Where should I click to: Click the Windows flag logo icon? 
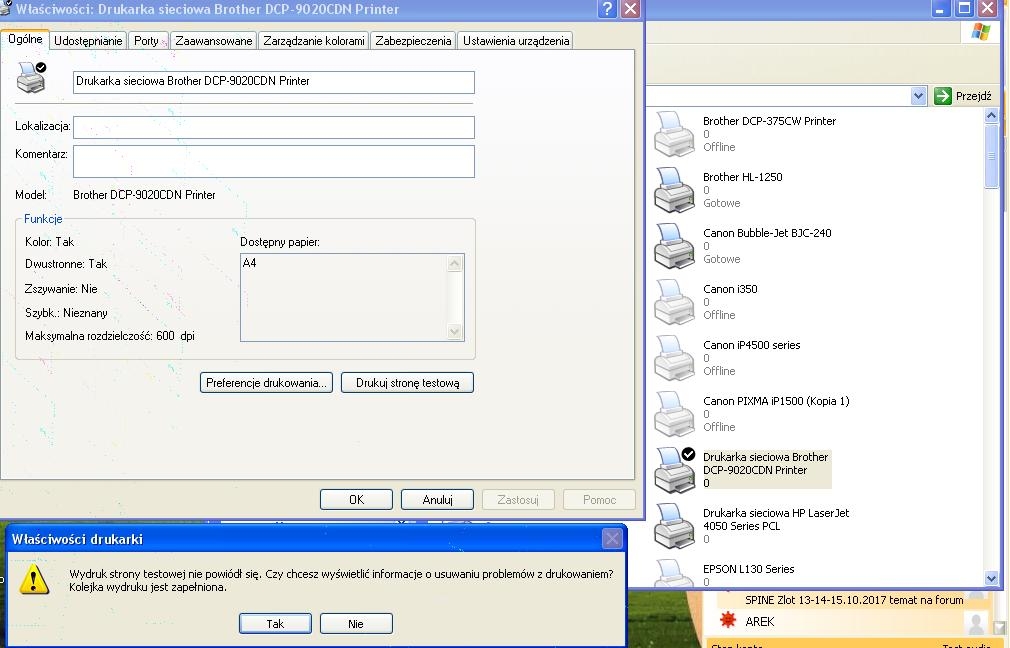click(x=980, y=32)
